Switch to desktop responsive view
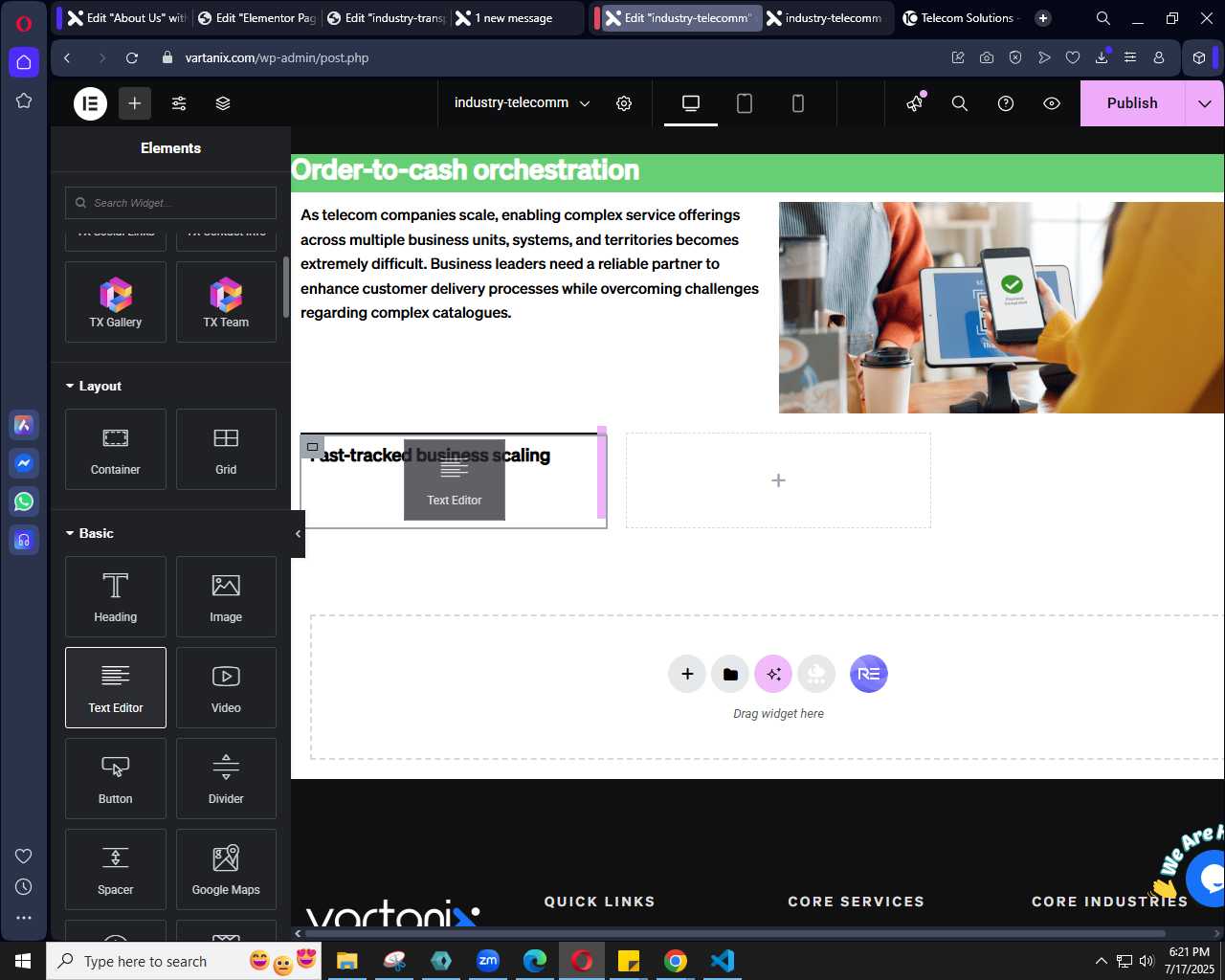 [x=691, y=103]
